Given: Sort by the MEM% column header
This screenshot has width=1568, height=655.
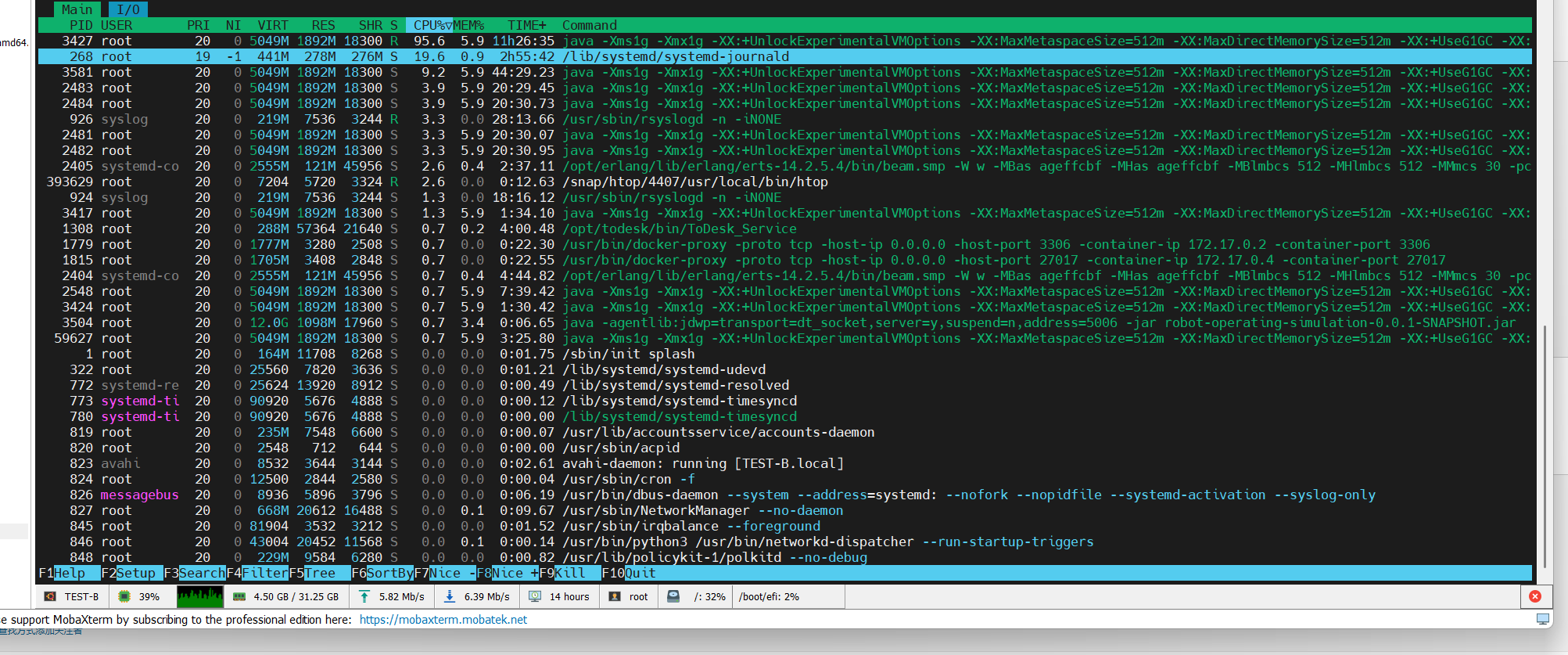Looking at the screenshot, I should [468, 25].
